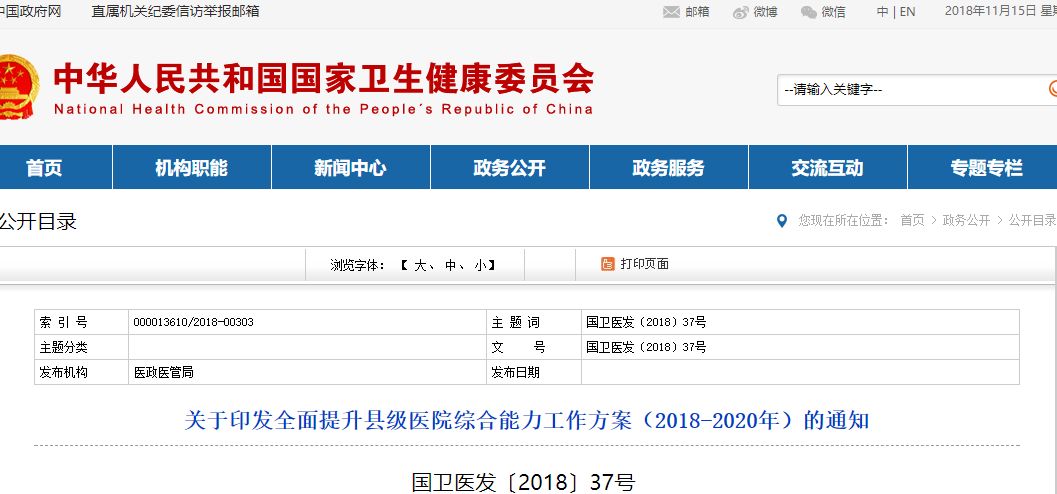
Task: Click the mail envelope icon
Action: [671, 12]
